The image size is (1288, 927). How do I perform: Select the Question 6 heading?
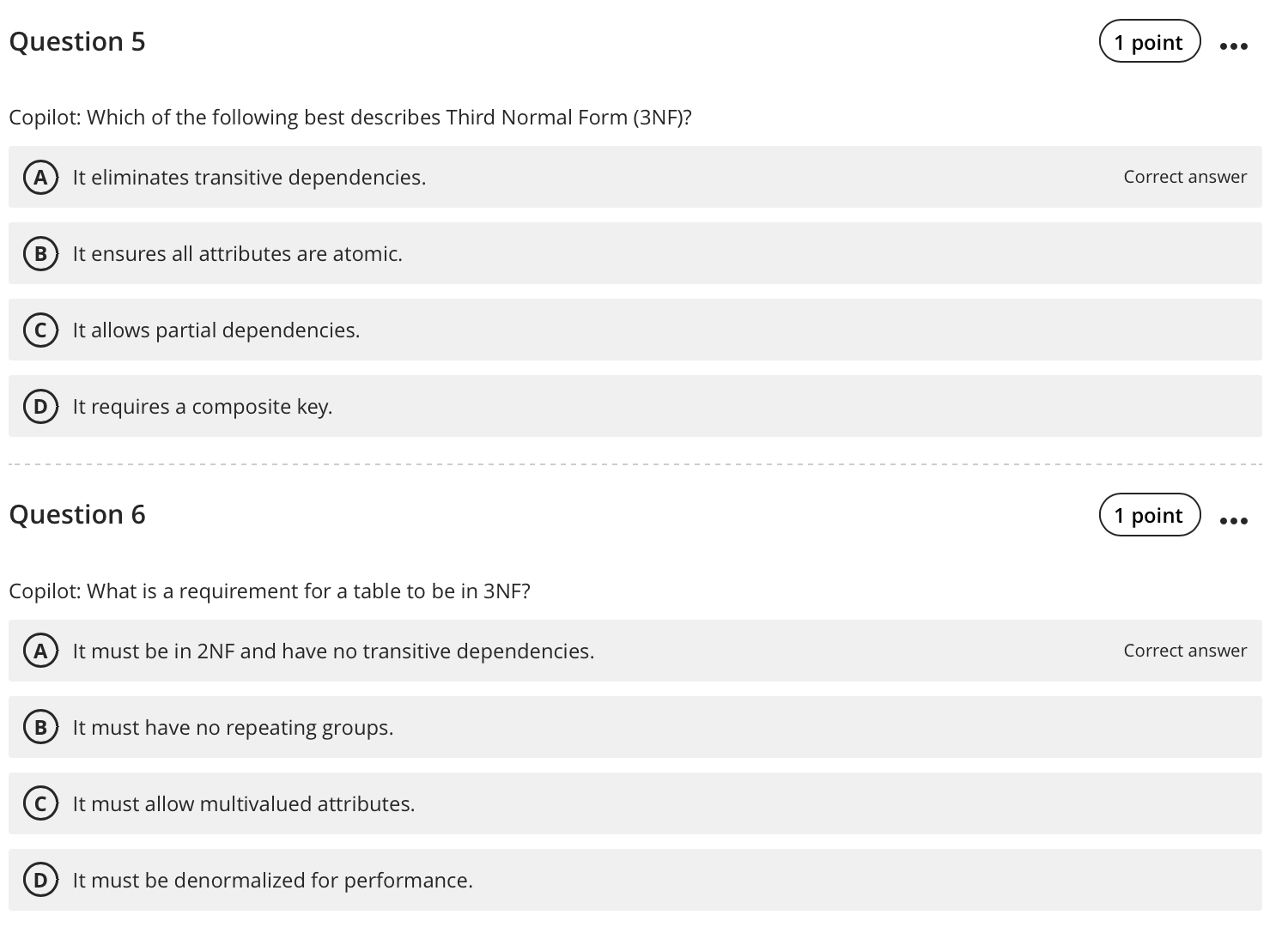point(77,514)
